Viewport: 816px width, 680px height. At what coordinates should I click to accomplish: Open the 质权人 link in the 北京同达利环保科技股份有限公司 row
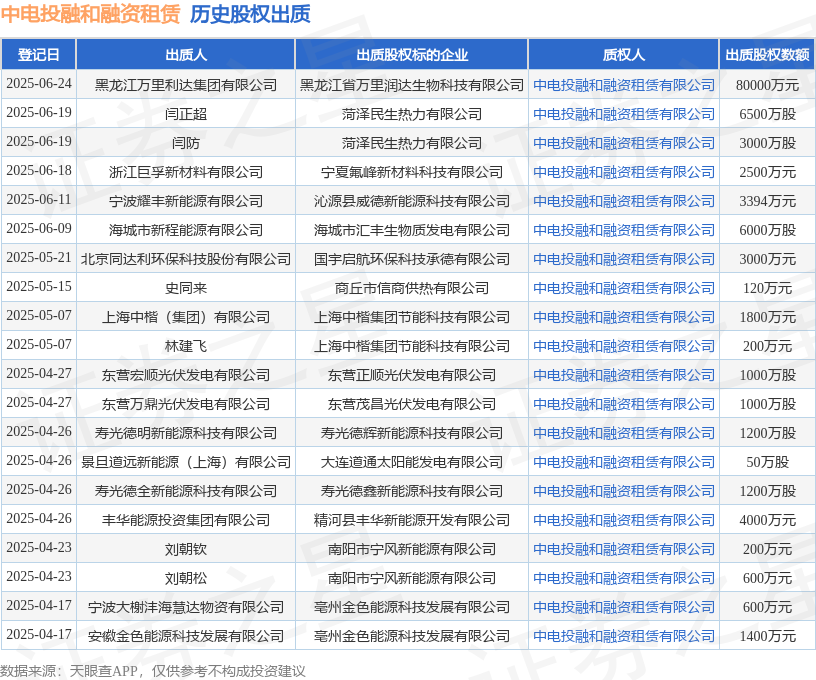tap(623, 259)
